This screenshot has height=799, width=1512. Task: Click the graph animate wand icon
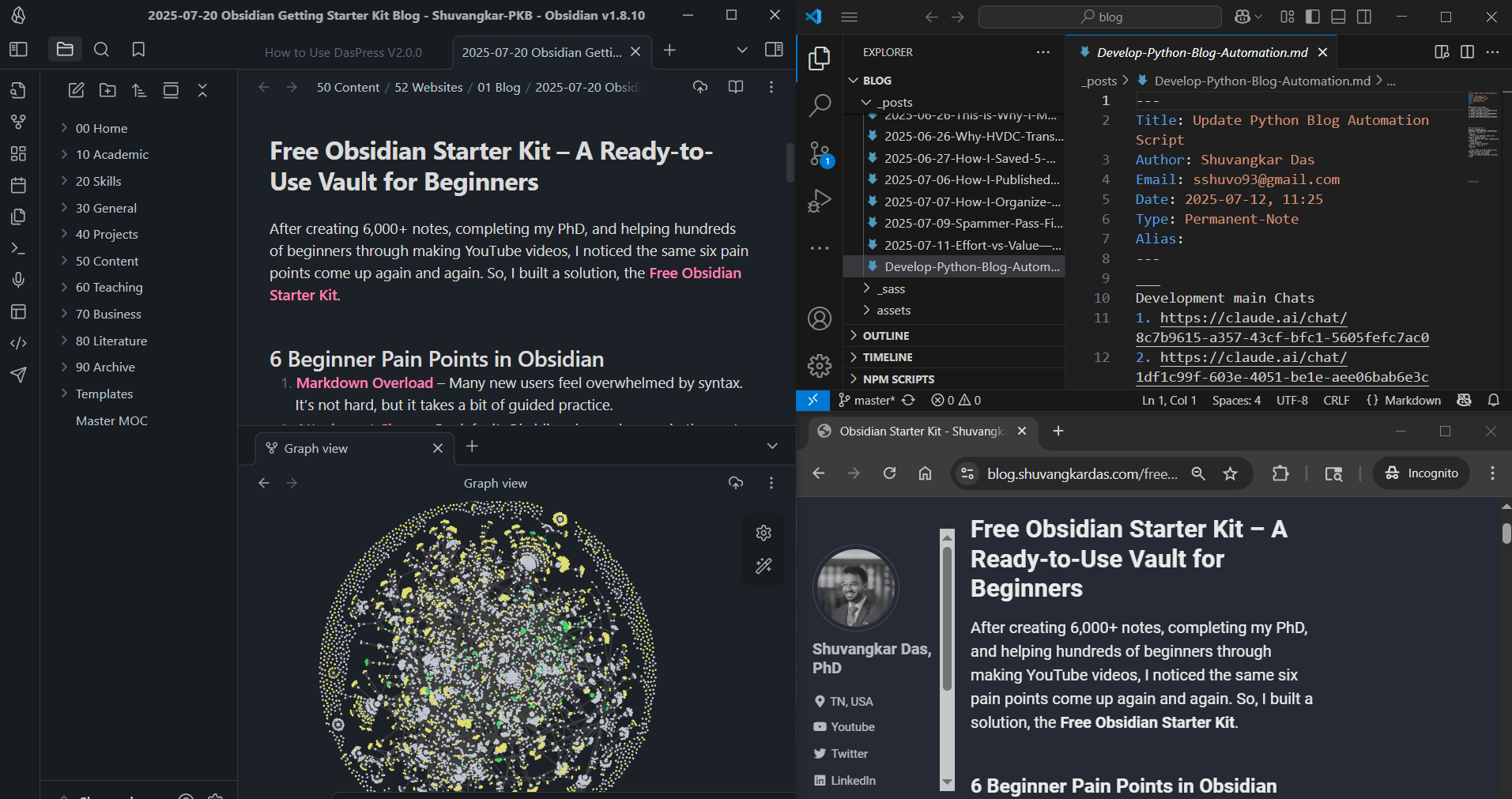[764, 566]
